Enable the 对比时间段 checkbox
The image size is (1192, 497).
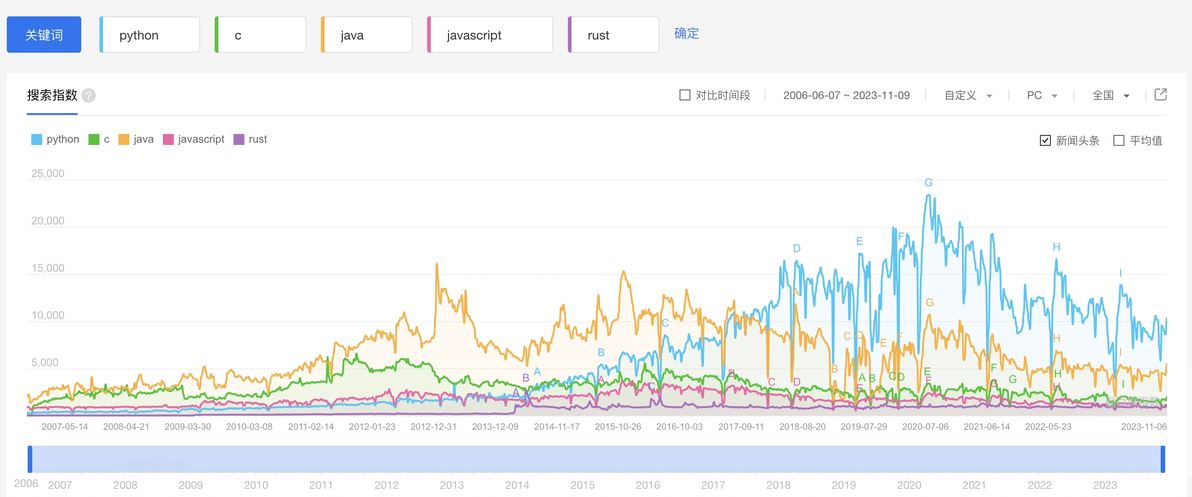(x=685, y=95)
